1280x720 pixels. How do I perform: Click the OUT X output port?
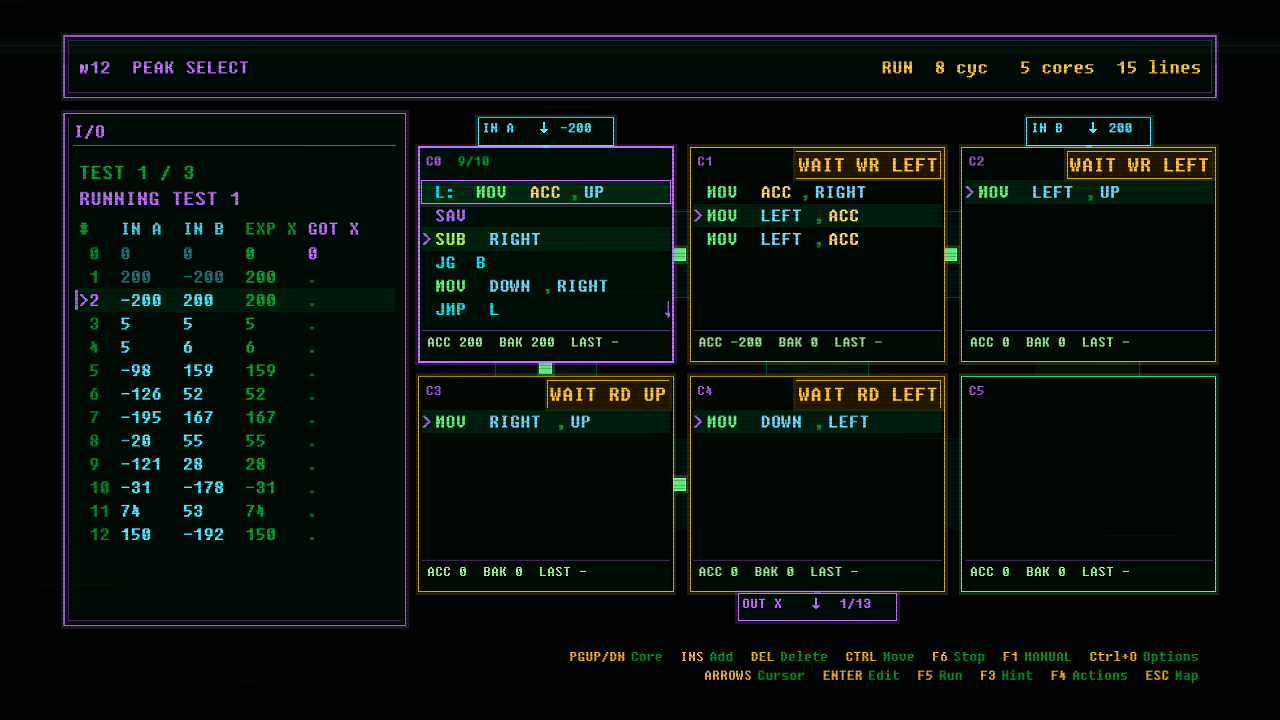click(817, 606)
